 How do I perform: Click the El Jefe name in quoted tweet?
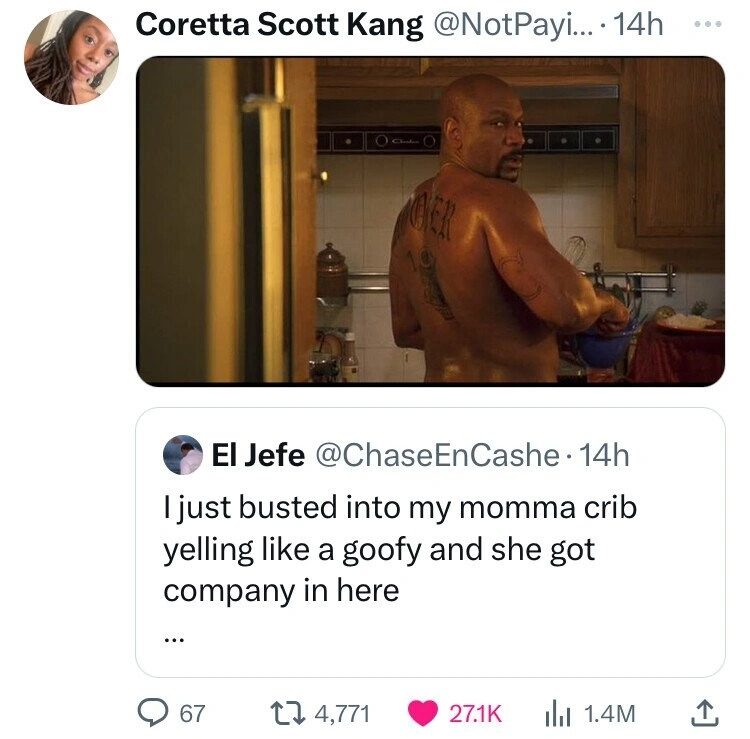pos(258,456)
